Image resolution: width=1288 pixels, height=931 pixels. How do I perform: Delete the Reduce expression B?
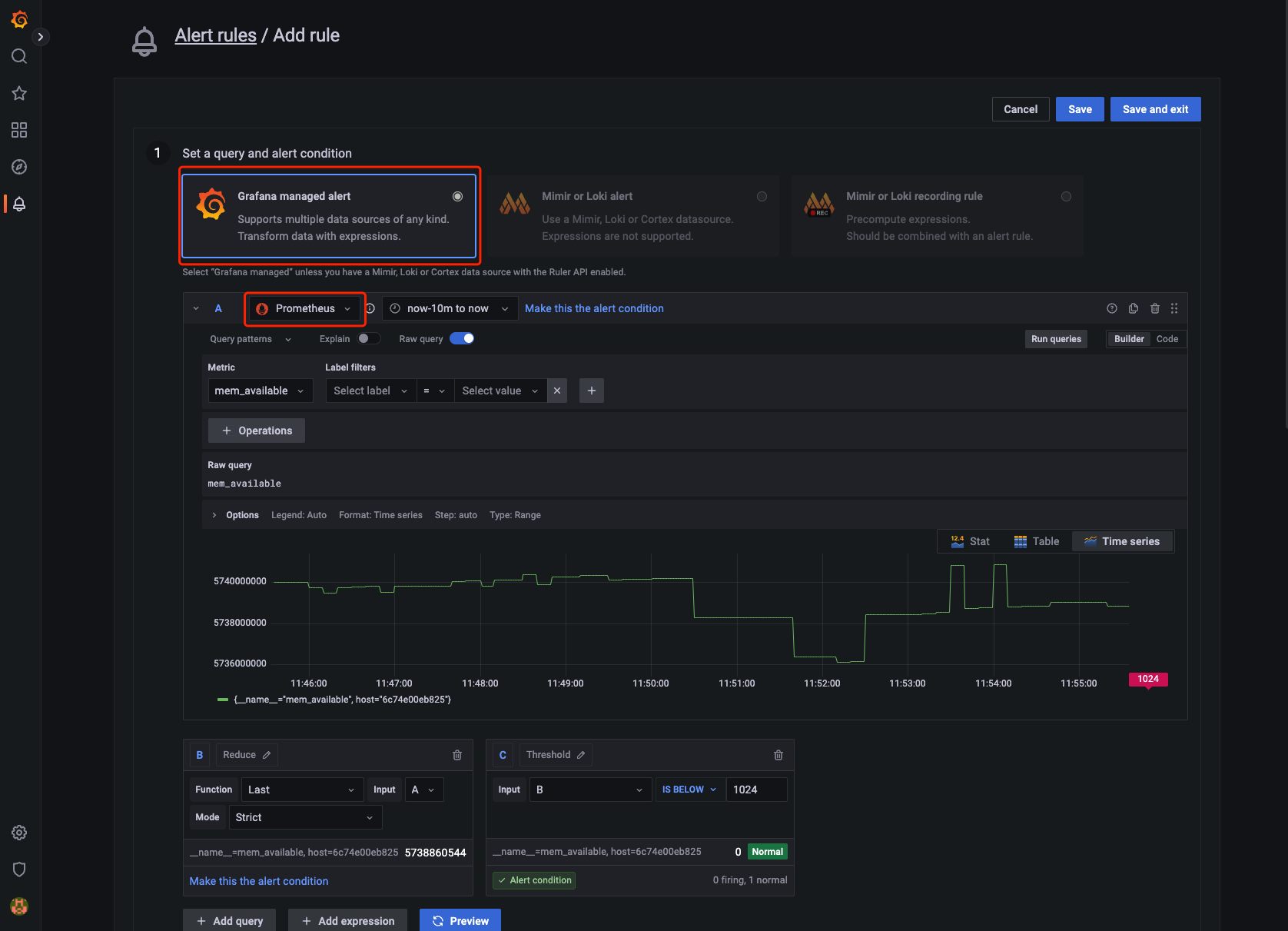tap(457, 755)
